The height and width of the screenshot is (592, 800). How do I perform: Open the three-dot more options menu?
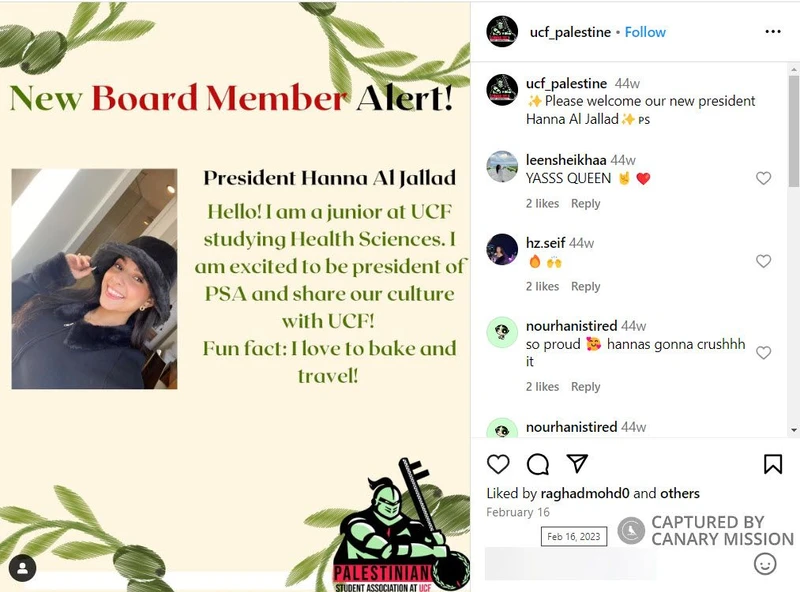pos(773,32)
